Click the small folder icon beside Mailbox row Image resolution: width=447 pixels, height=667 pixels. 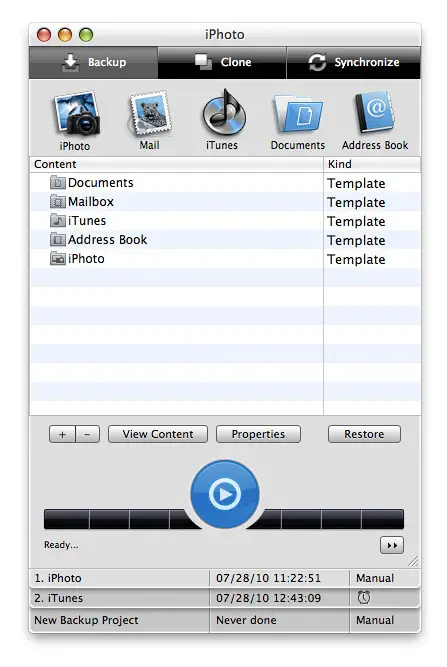pos(58,202)
